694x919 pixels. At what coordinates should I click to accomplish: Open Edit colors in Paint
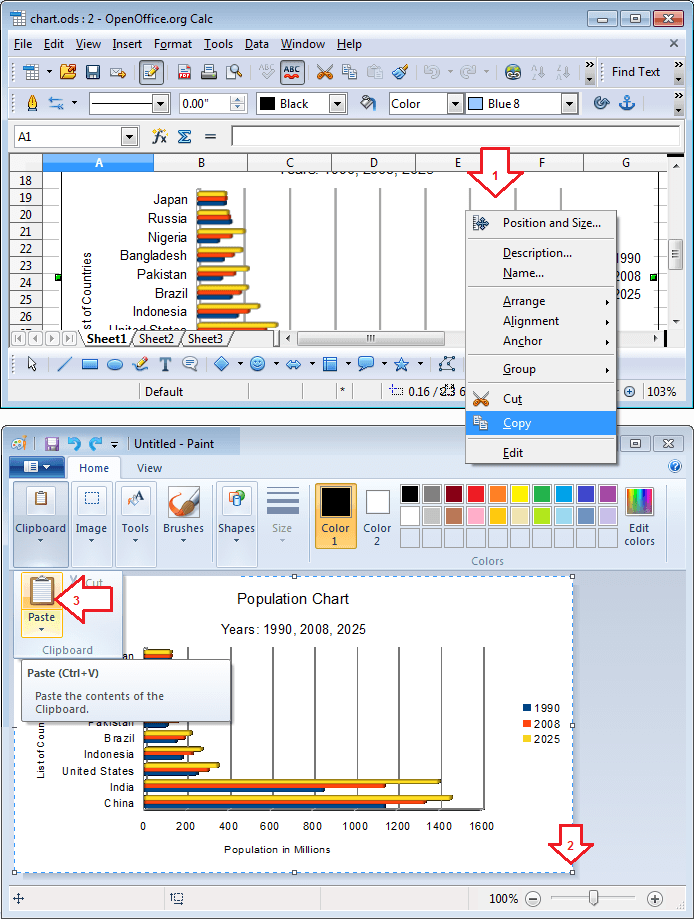639,516
